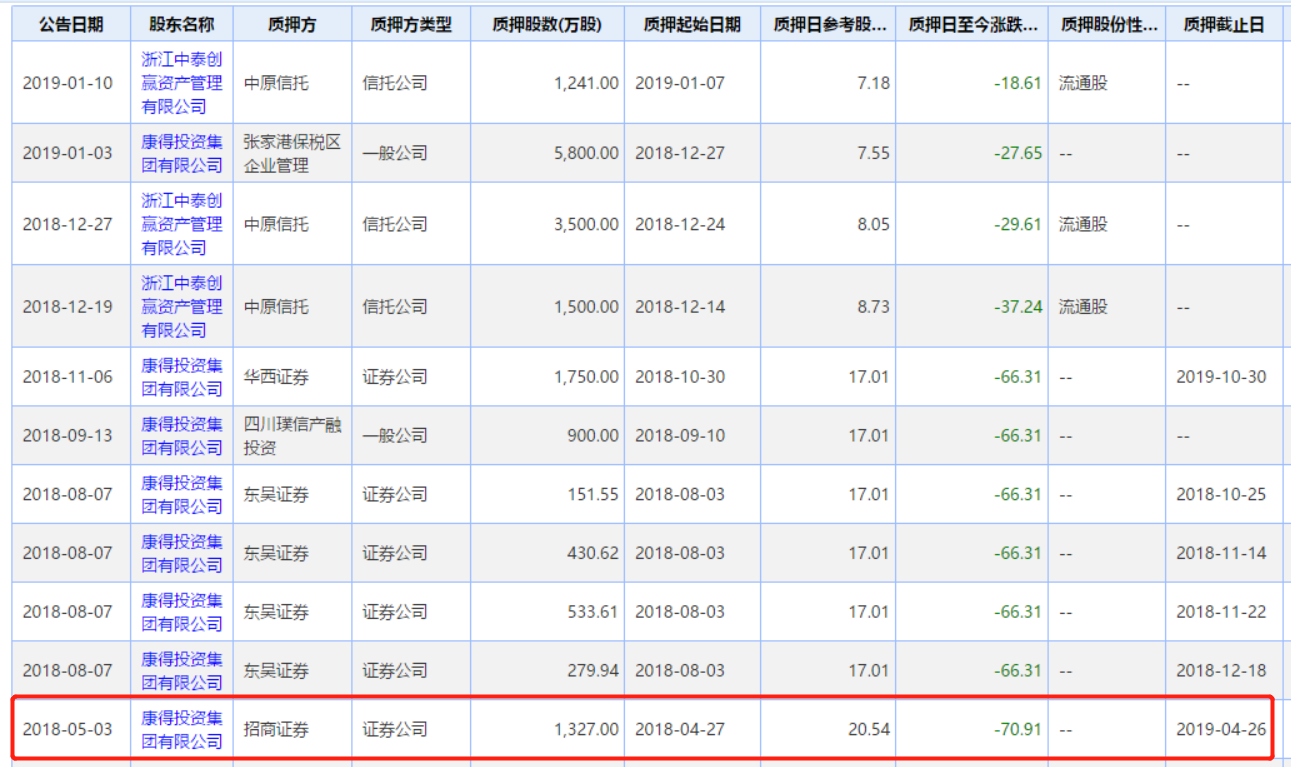Image resolution: width=1291 pixels, height=767 pixels.
Task: Open 康得投资集团 link in the 533.61 row
Action: click(182, 612)
